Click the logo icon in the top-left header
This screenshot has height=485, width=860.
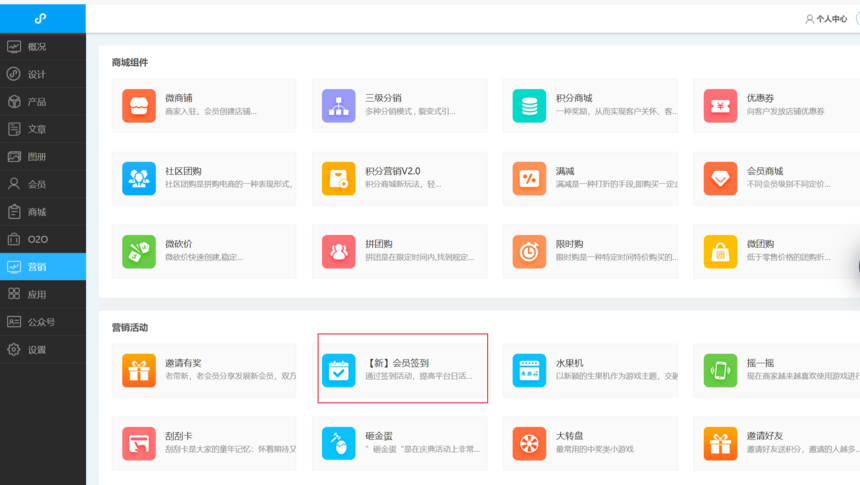click(x=41, y=19)
